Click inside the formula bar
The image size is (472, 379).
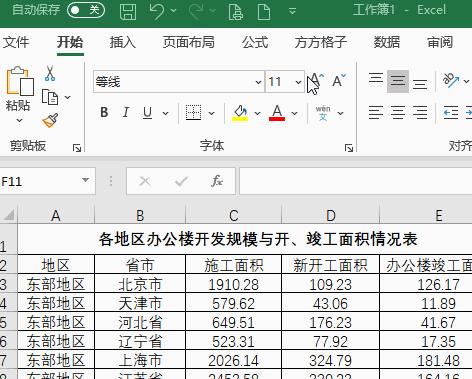356,181
